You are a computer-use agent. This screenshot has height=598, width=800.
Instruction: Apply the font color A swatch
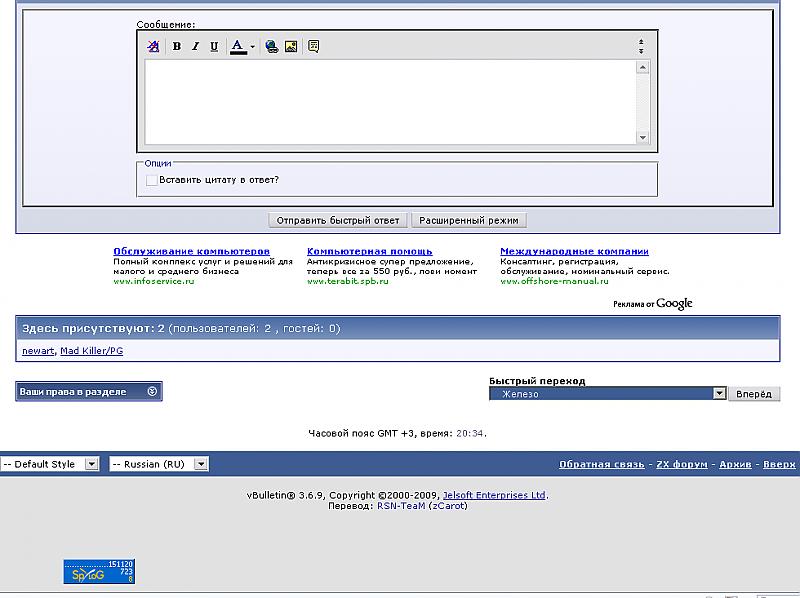[x=237, y=46]
